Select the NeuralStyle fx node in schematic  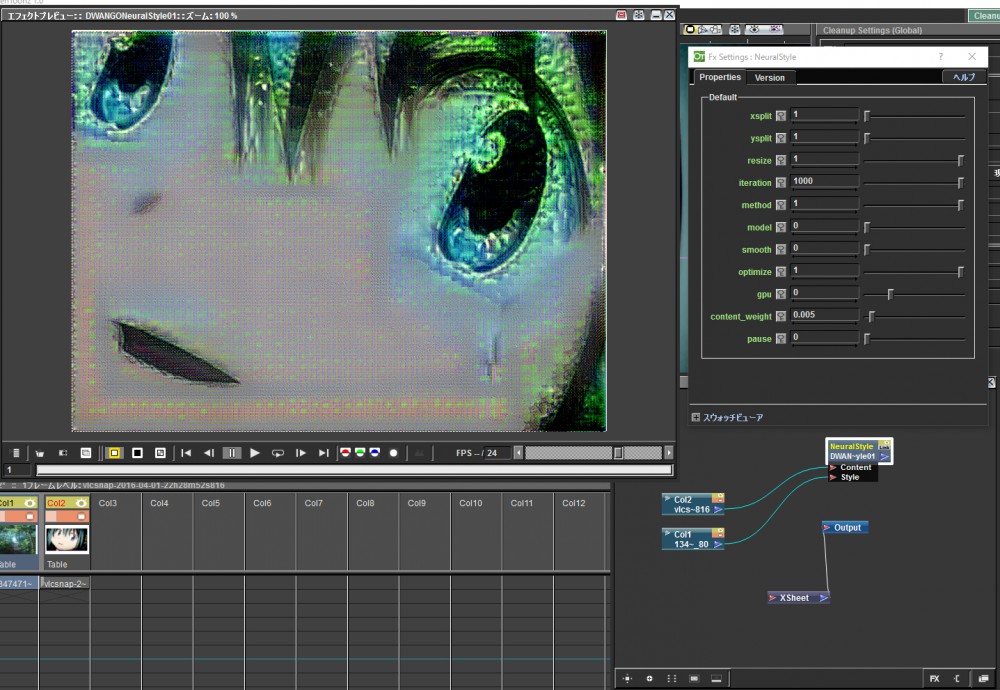click(x=858, y=451)
